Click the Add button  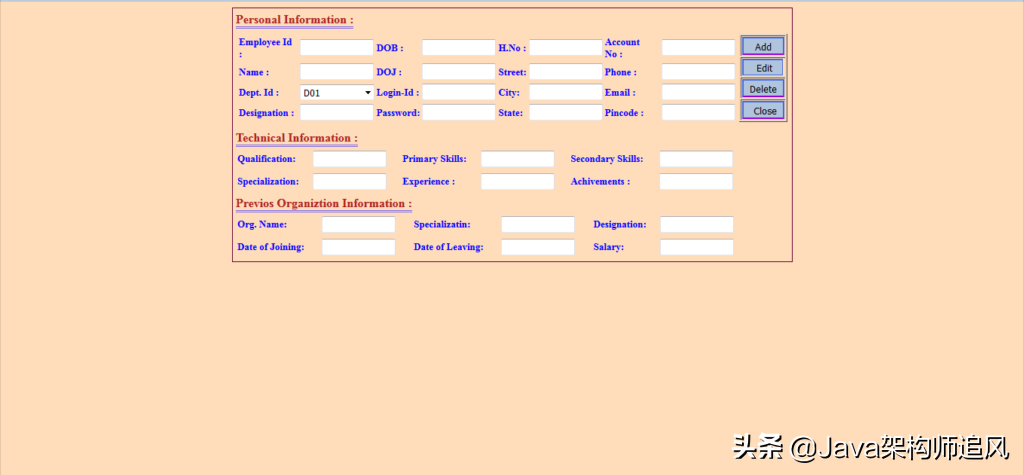763,46
